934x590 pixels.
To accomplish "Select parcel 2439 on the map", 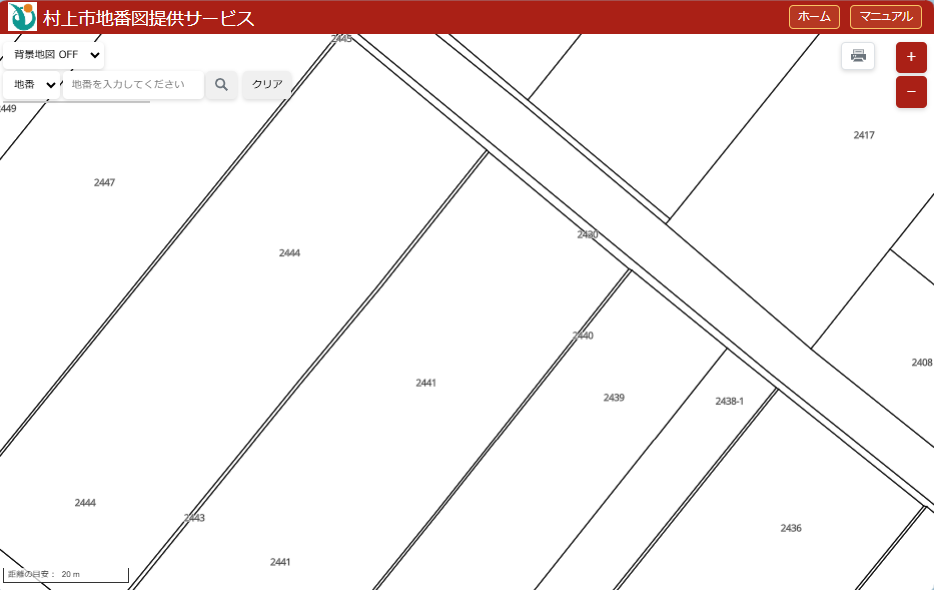I will [614, 398].
